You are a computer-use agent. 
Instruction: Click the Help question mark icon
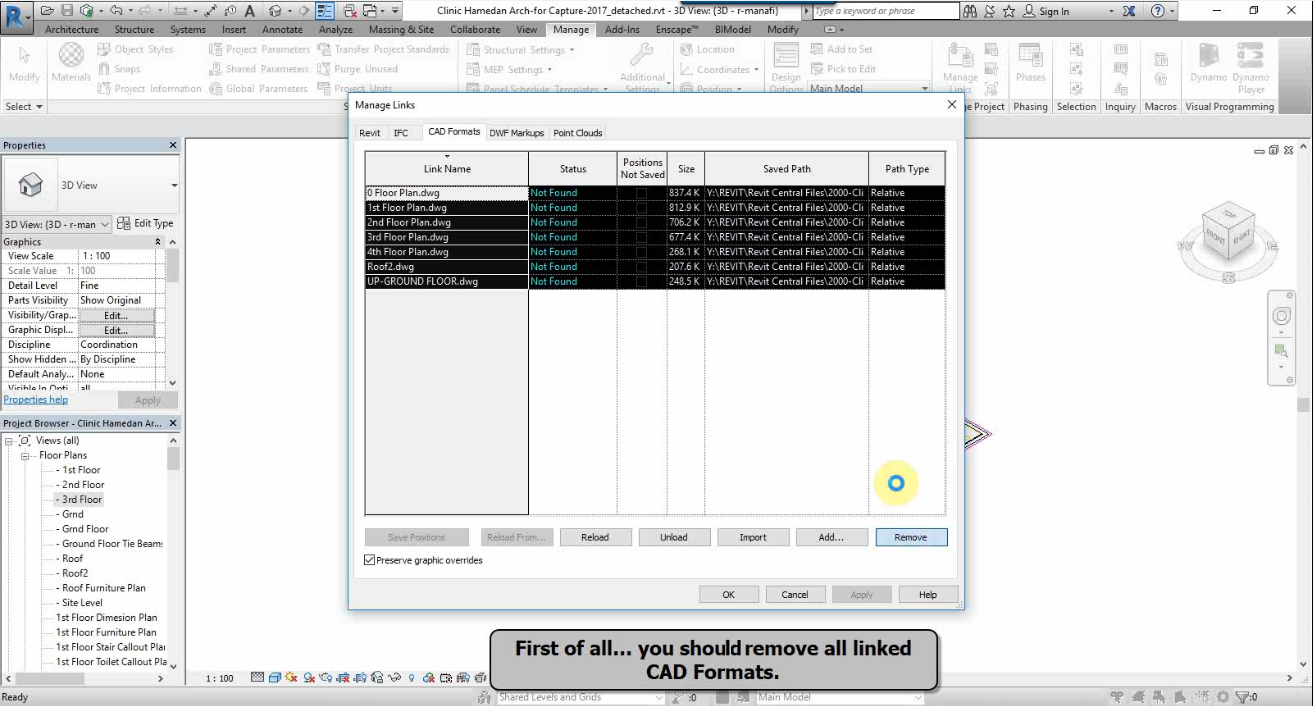(x=1157, y=11)
